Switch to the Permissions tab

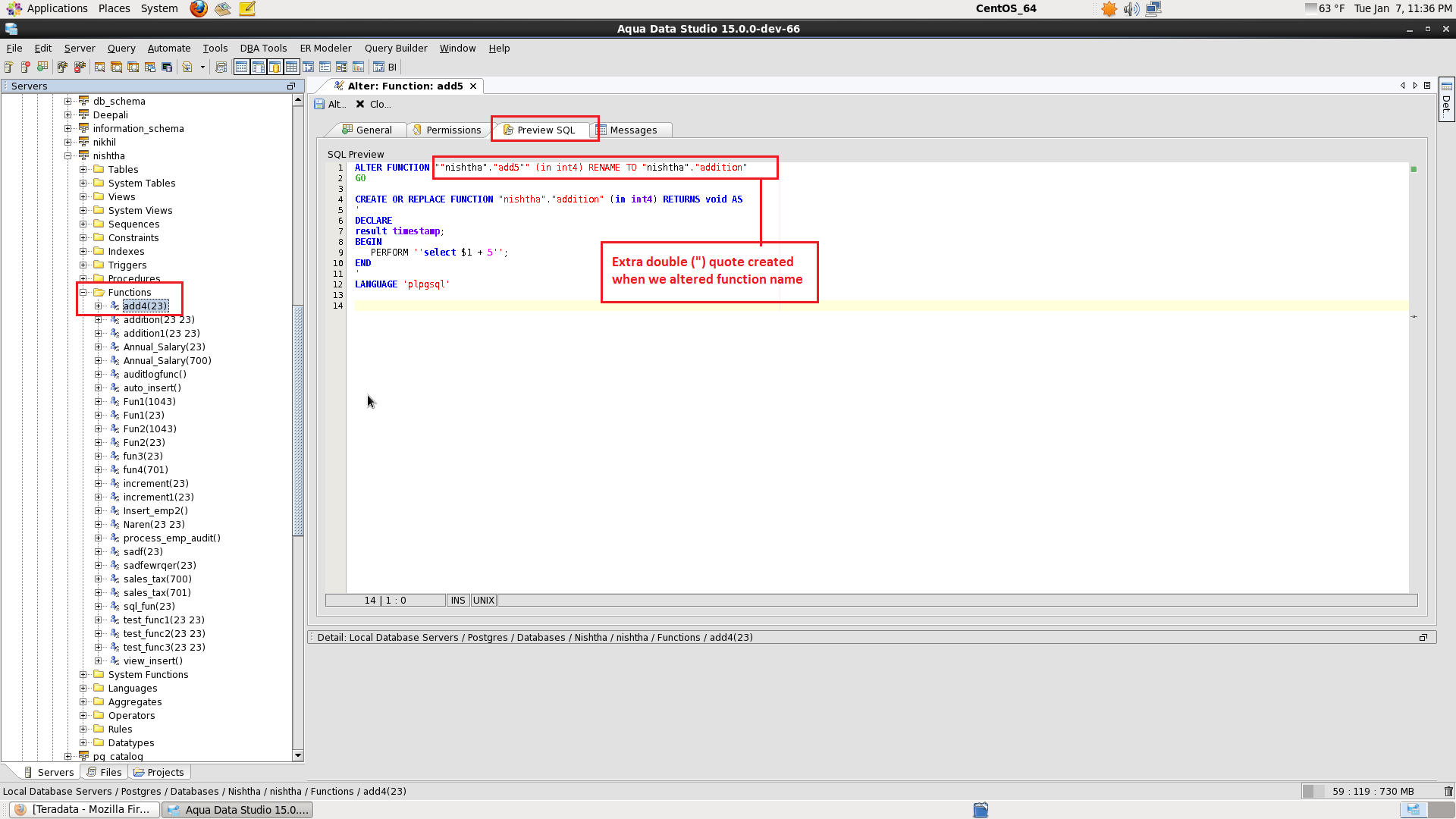(x=447, y=130)
